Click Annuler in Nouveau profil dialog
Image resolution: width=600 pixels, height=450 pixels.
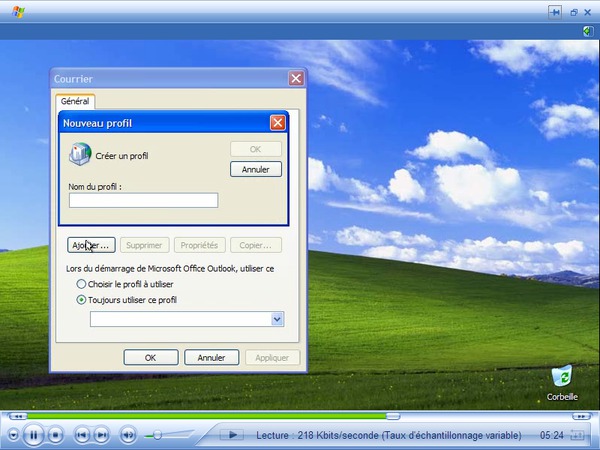click(256, 169)
